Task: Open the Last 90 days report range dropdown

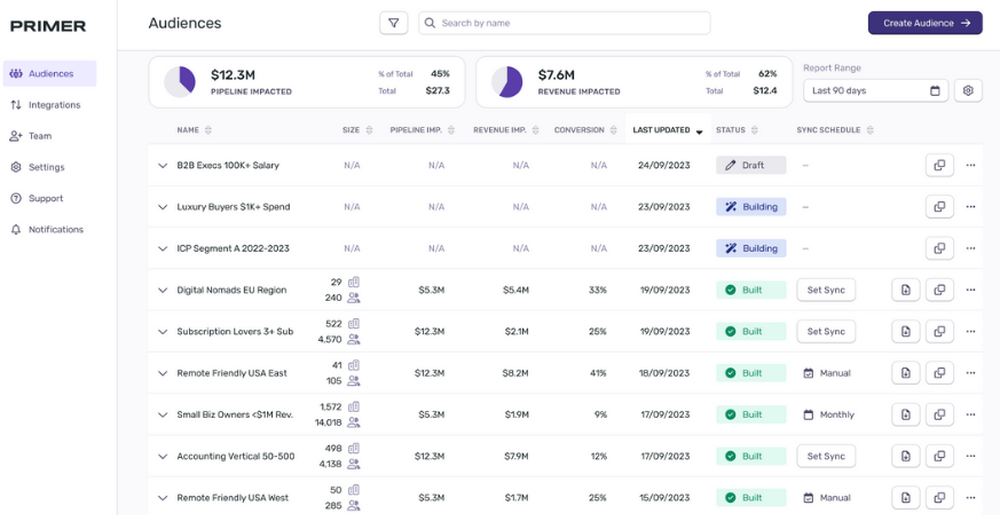Action: click(x=876, y=91)
